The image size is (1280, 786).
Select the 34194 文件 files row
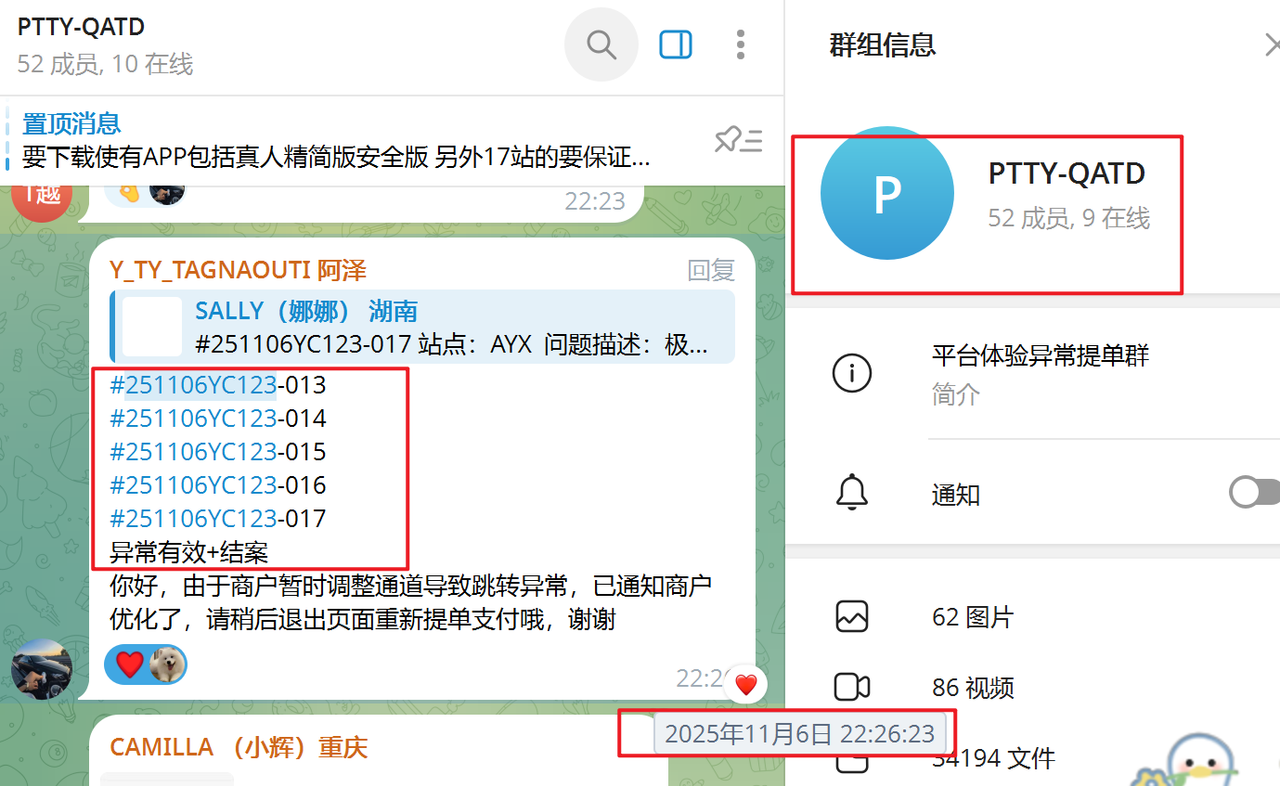(1032, 759)
